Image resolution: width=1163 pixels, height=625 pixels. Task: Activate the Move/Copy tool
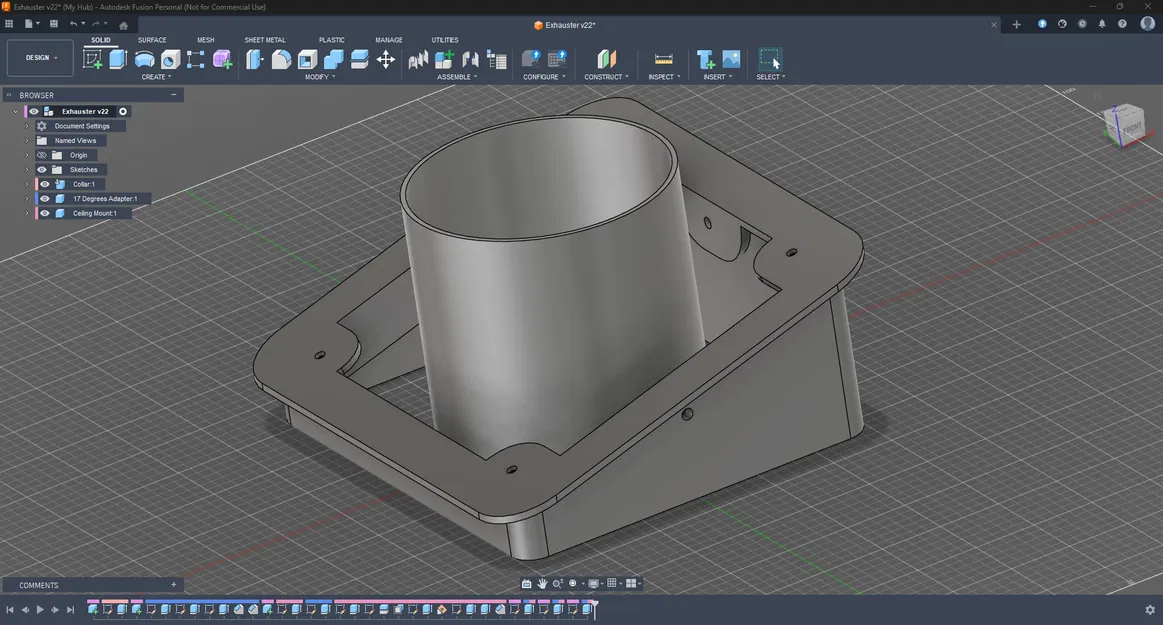[386, 60]
